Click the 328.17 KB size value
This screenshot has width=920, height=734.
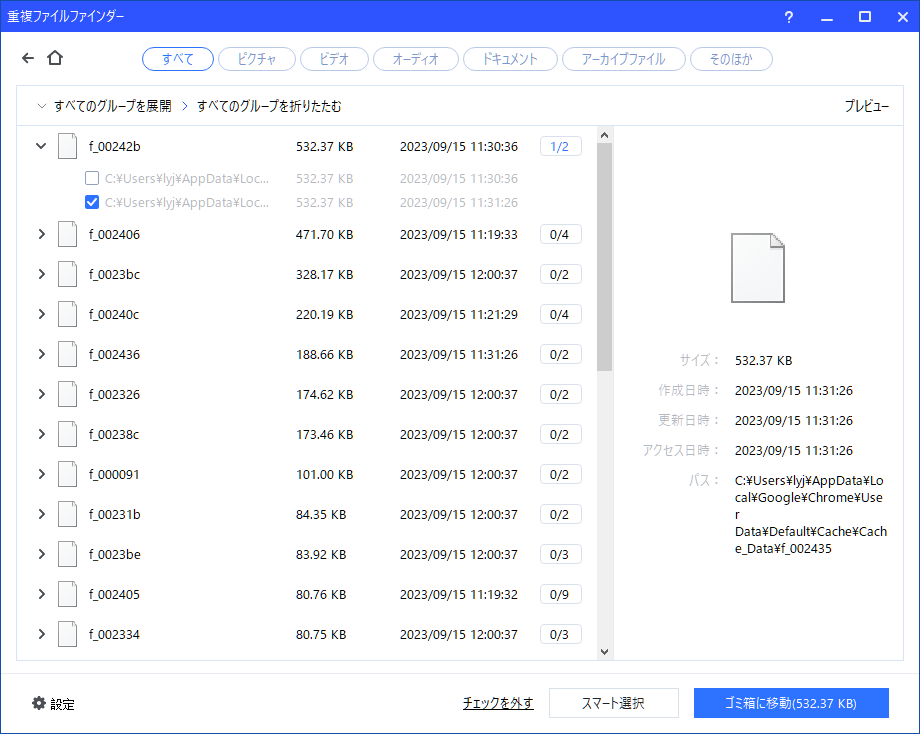pyautogui.click(x=324, y=275)
